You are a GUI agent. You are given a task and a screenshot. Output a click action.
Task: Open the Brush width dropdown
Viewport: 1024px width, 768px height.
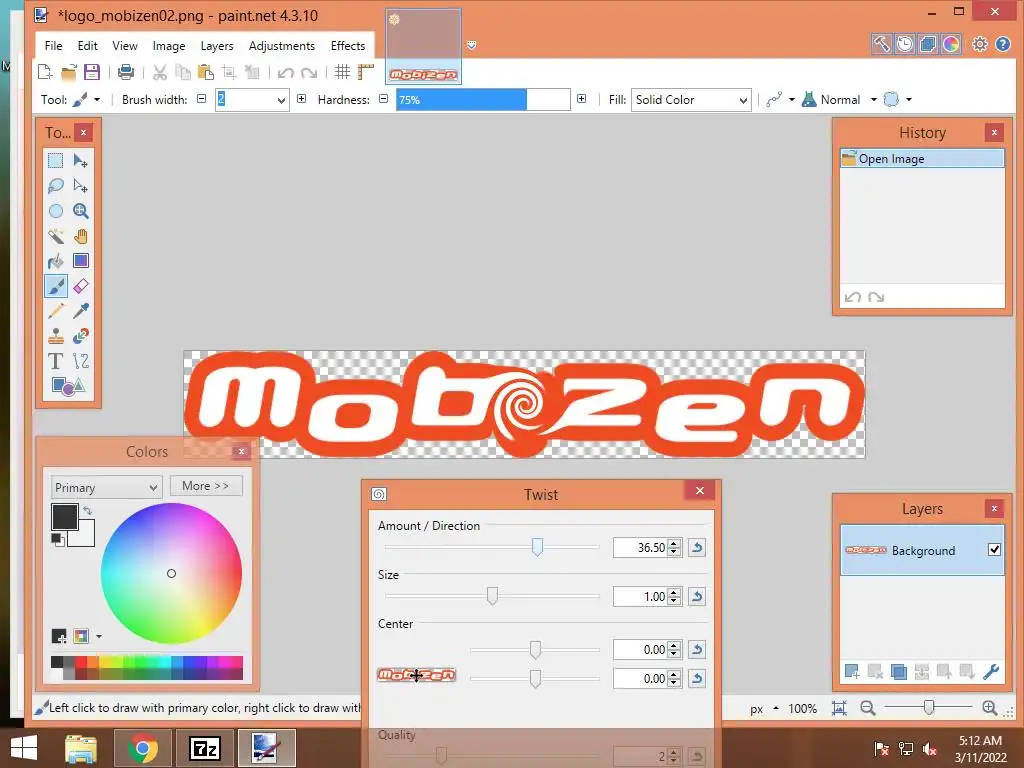pyautogui.click(x=281, y=100)
